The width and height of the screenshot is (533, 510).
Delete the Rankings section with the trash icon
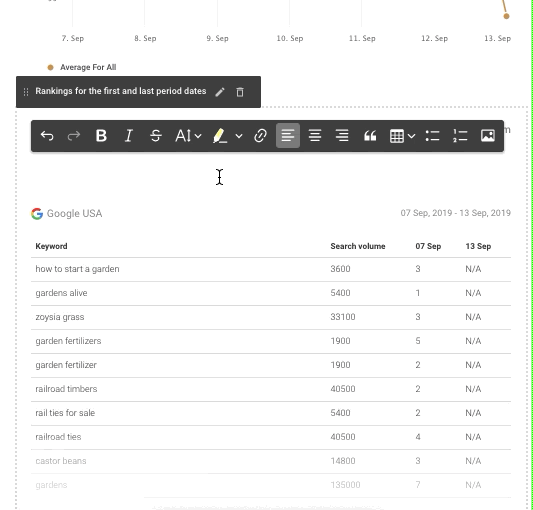pos(240,92)
